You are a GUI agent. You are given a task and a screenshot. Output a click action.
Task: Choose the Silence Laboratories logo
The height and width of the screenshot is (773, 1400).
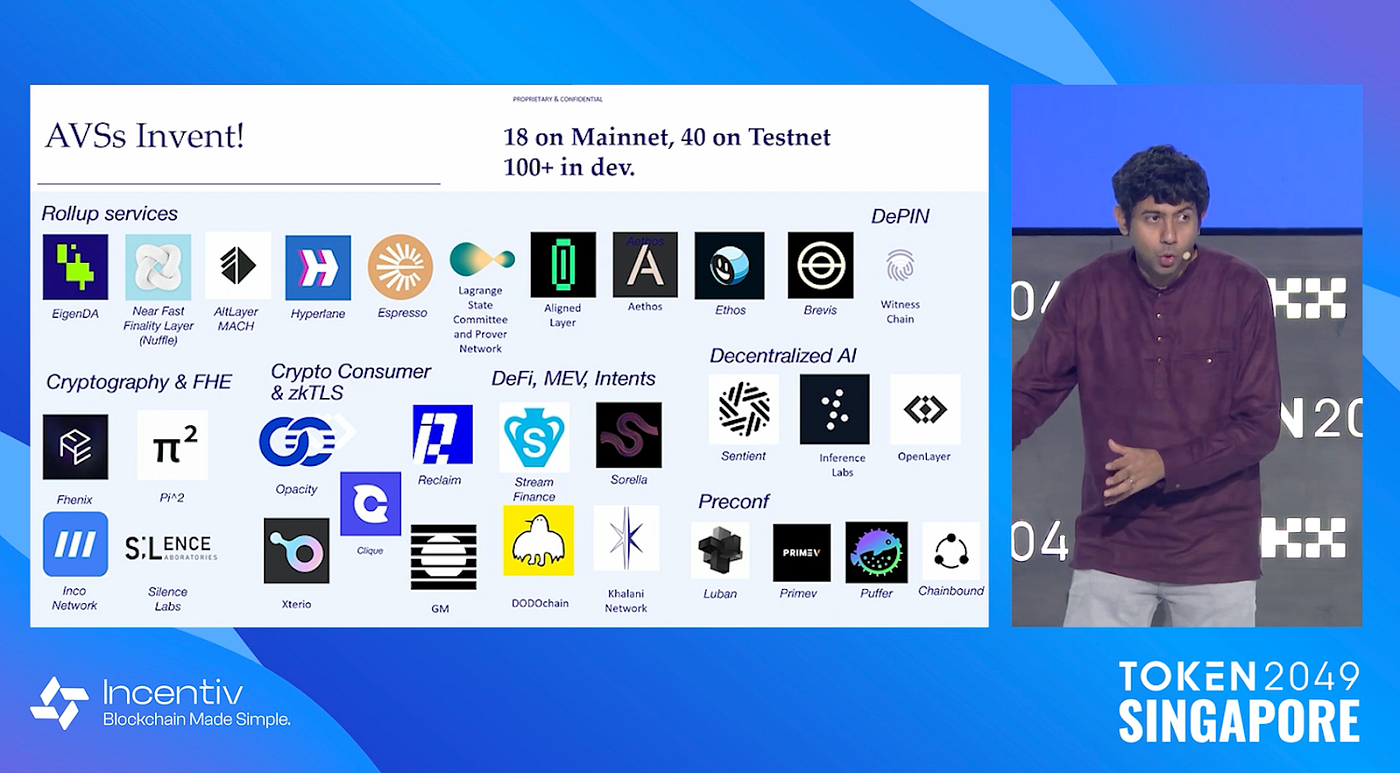171,547
